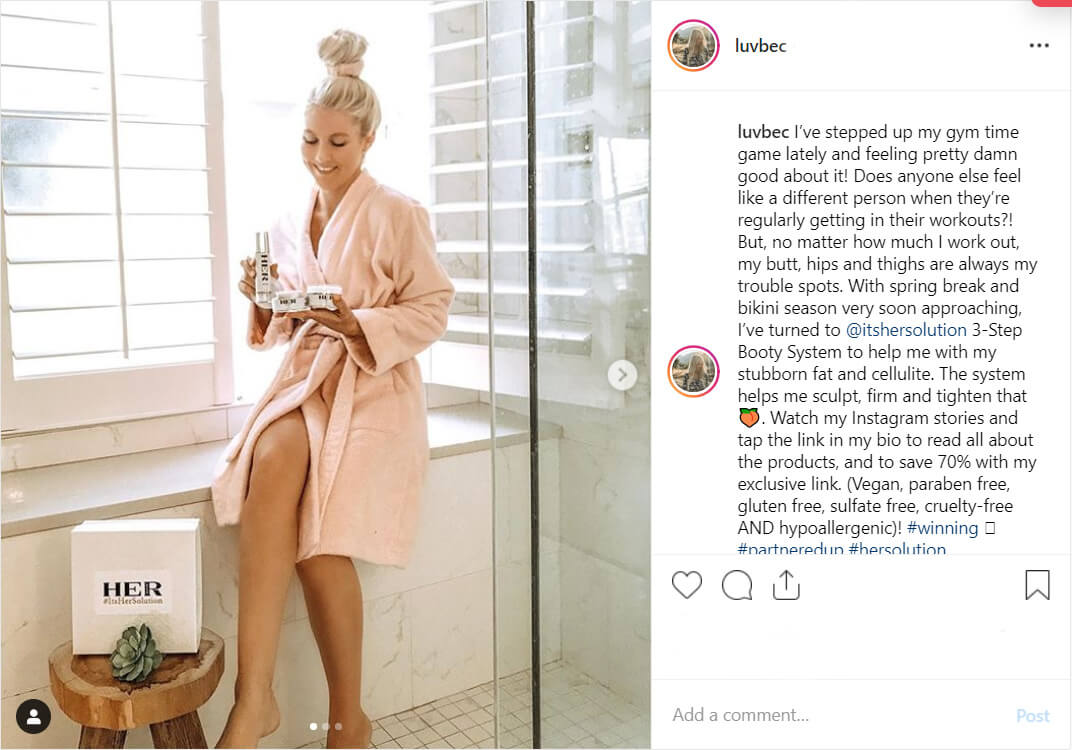
Task: Jump to the third carousel dot
Action: (339, 726)
